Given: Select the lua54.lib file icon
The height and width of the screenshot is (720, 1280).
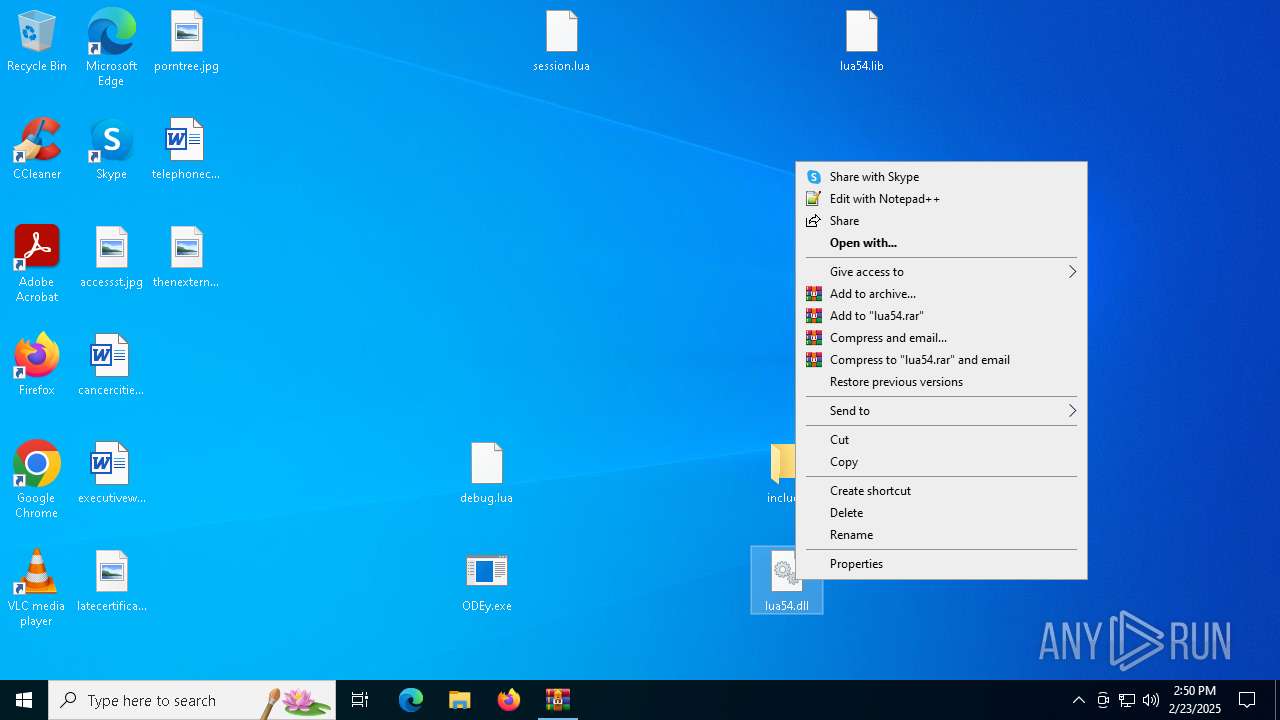Looking at the screenshot, I should pyautogui.click(x=861, y=42).
